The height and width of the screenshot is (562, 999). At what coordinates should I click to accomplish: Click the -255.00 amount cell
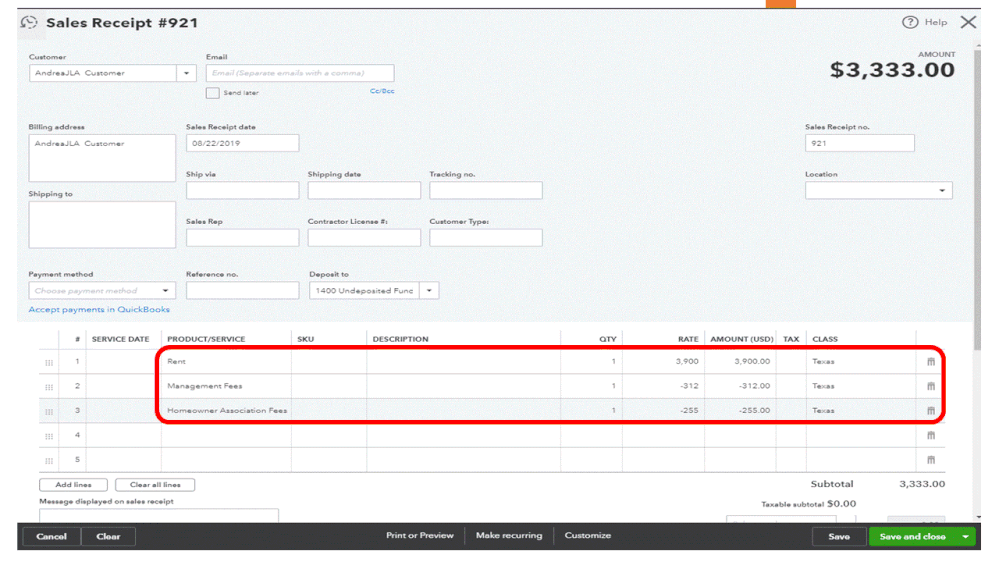point(740,410)
